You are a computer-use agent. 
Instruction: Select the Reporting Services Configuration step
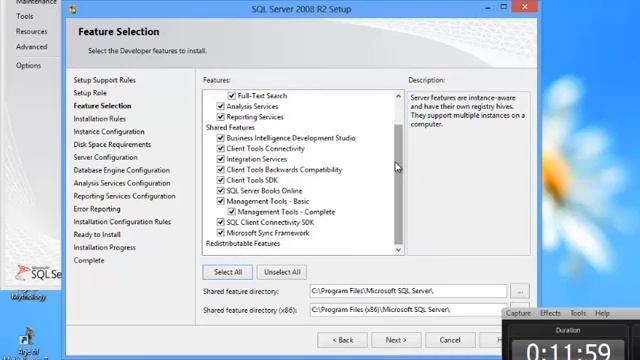(x=124, y=196)
